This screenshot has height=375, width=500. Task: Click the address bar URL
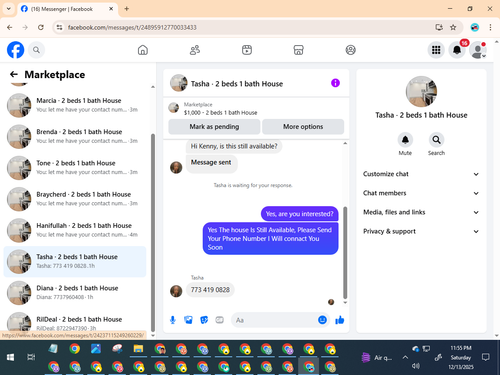coord(132,27)
